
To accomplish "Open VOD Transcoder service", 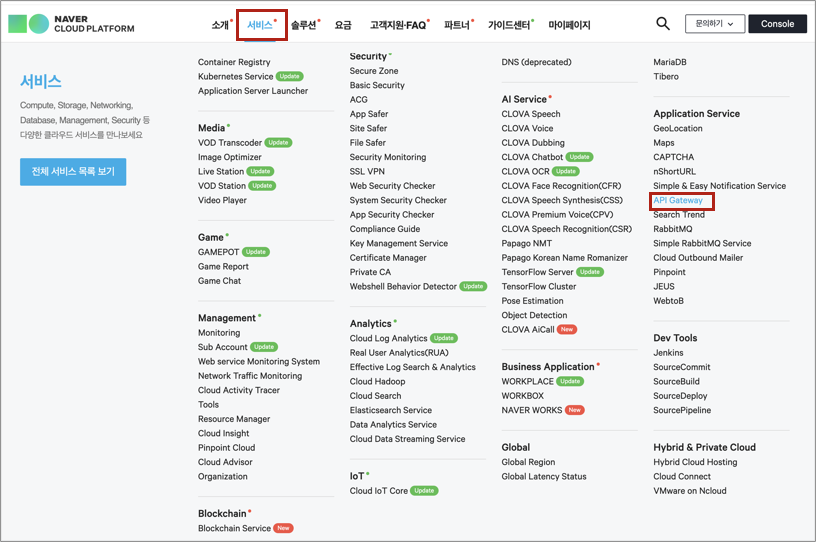I will 230,143.
